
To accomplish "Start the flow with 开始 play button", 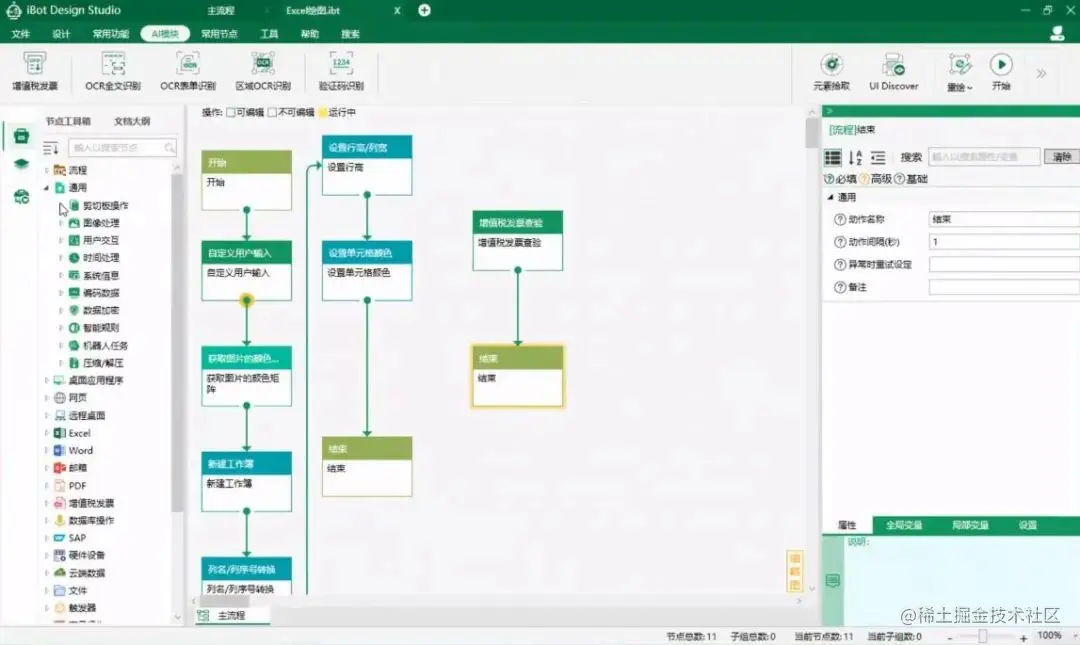I will [x=1001, y=65].
